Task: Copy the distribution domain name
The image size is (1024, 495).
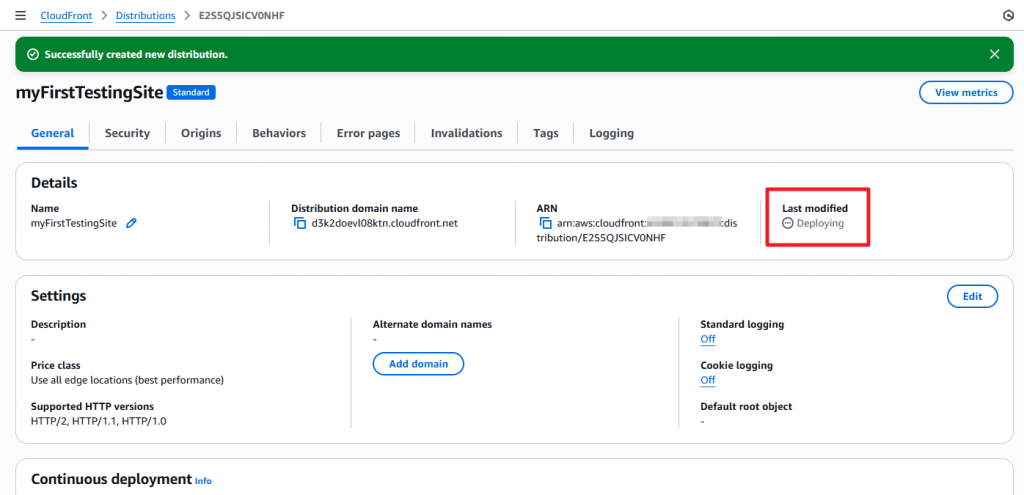Action: coord(300,223)
